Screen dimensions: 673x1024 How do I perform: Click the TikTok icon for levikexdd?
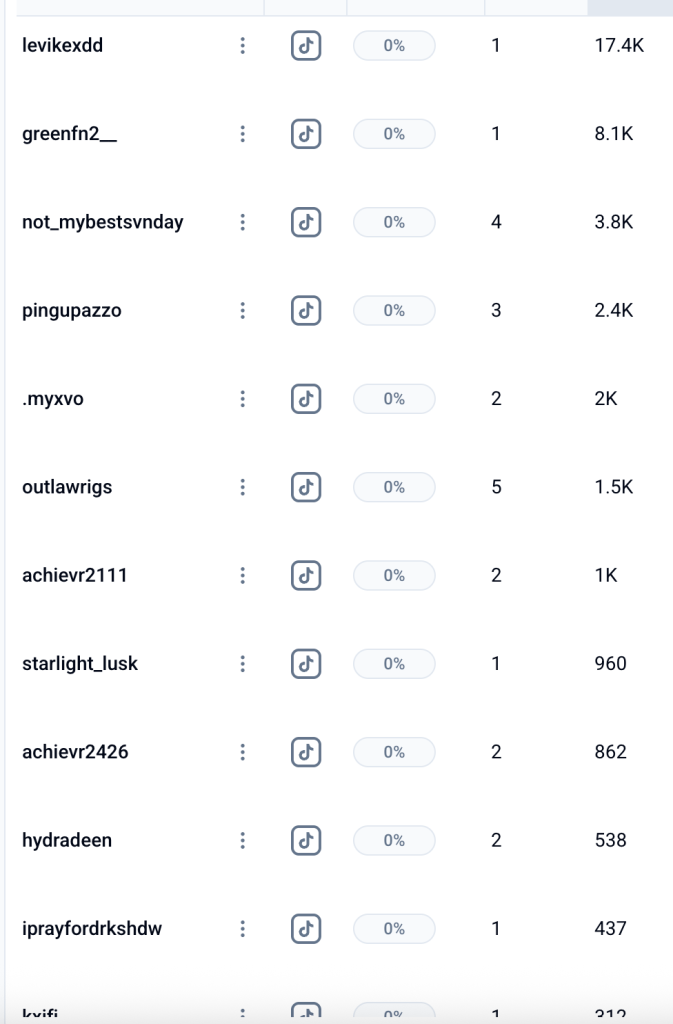click(306, 46)
